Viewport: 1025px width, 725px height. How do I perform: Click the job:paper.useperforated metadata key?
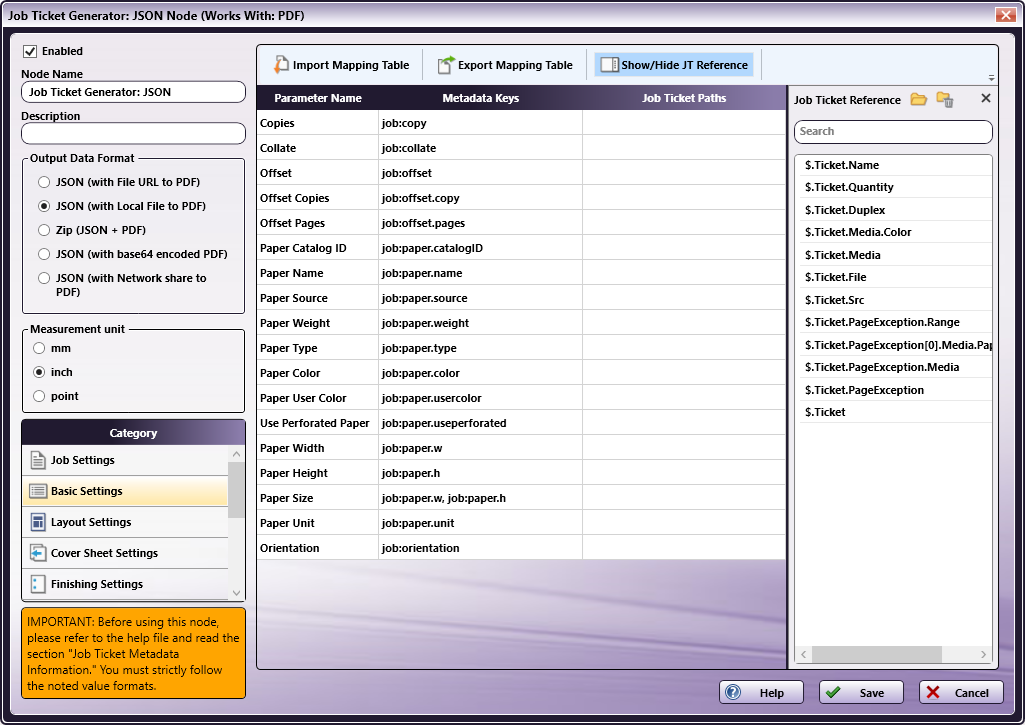click(x=480, y=423)
